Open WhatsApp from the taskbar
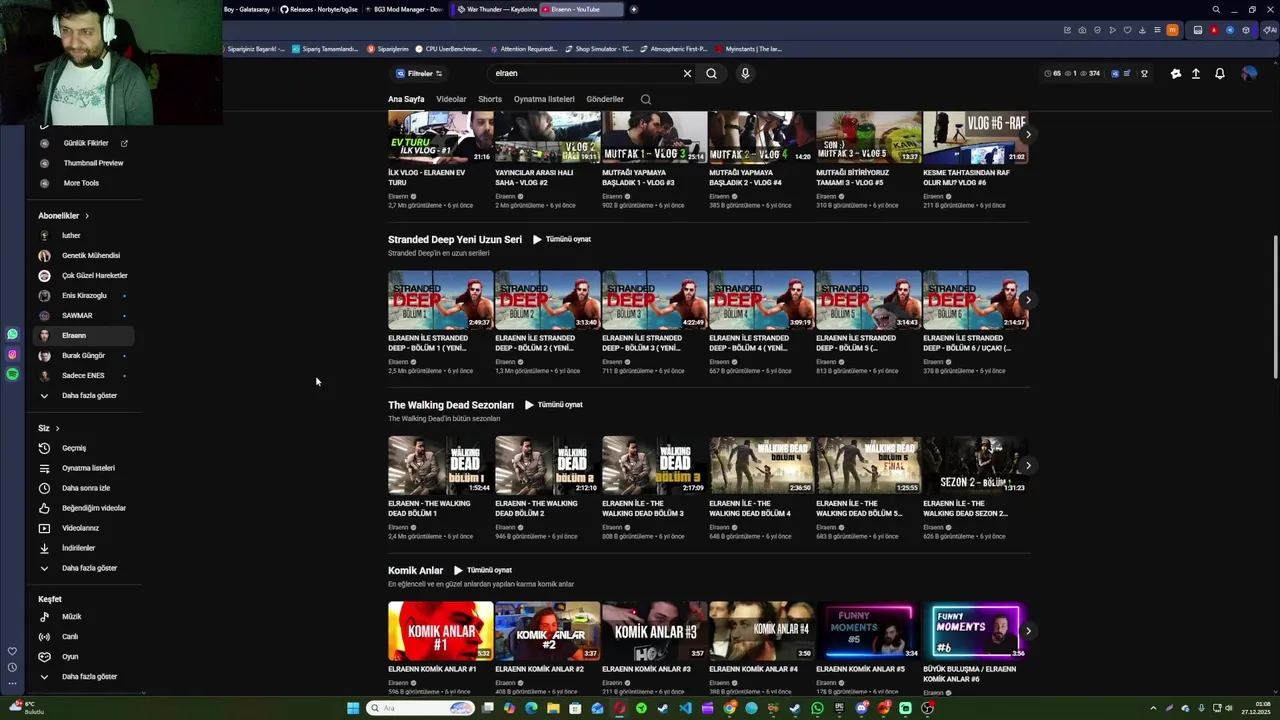 817,708
